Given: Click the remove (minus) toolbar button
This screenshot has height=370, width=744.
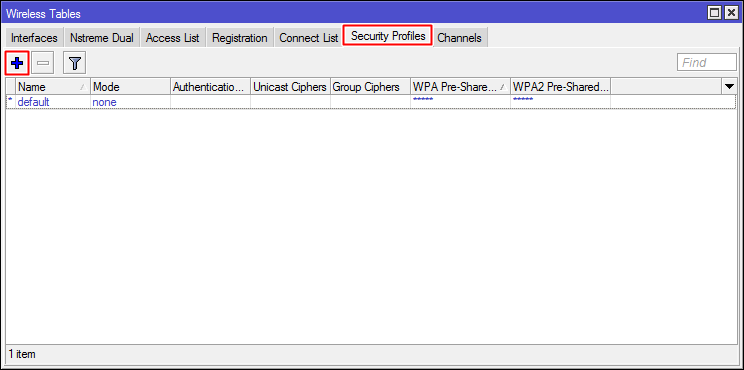Looking at the screenshot, I should pos(43,63).
